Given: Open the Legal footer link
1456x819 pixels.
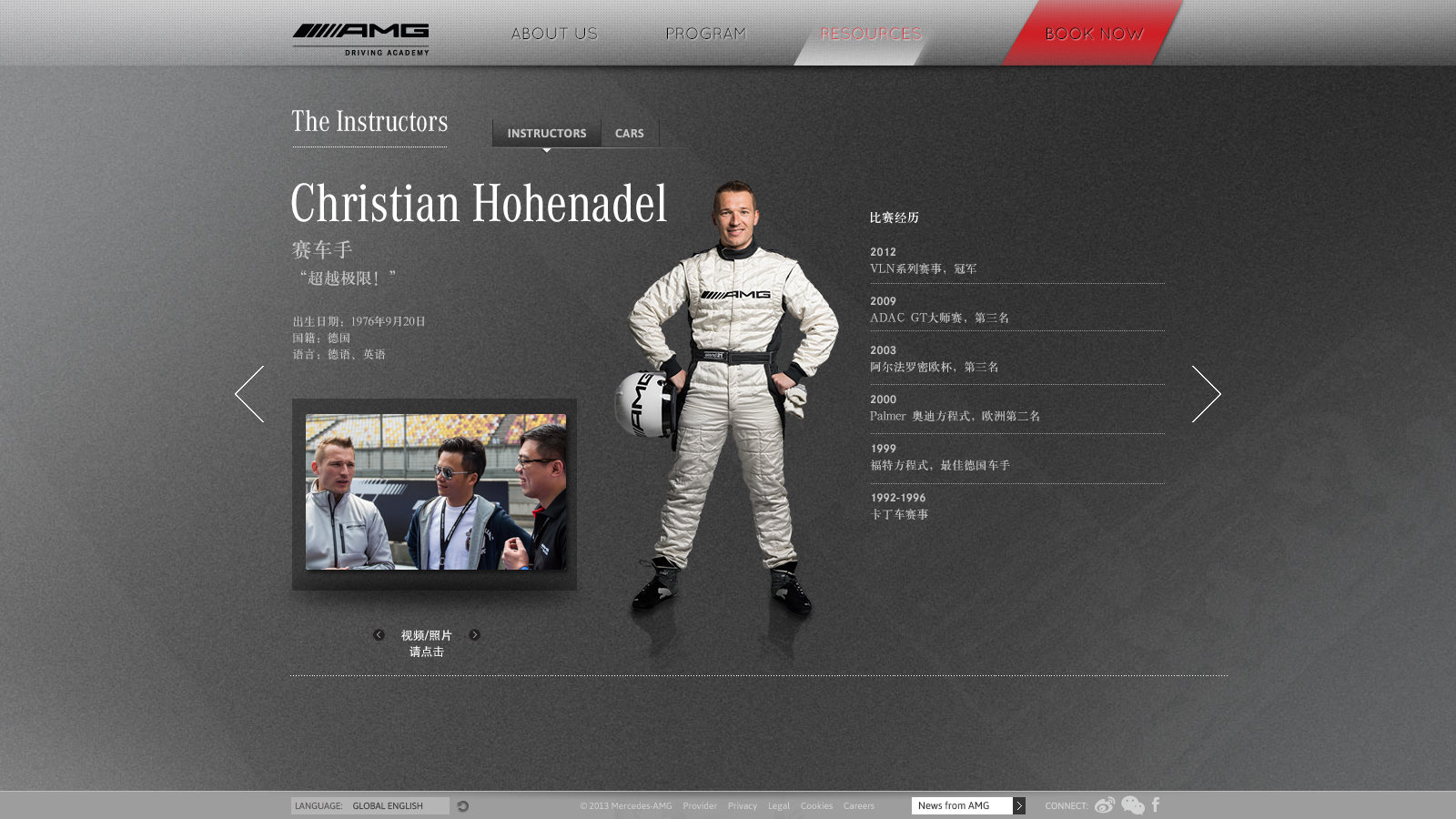Looking at the screenshot, I should click(x=779, y=806).
